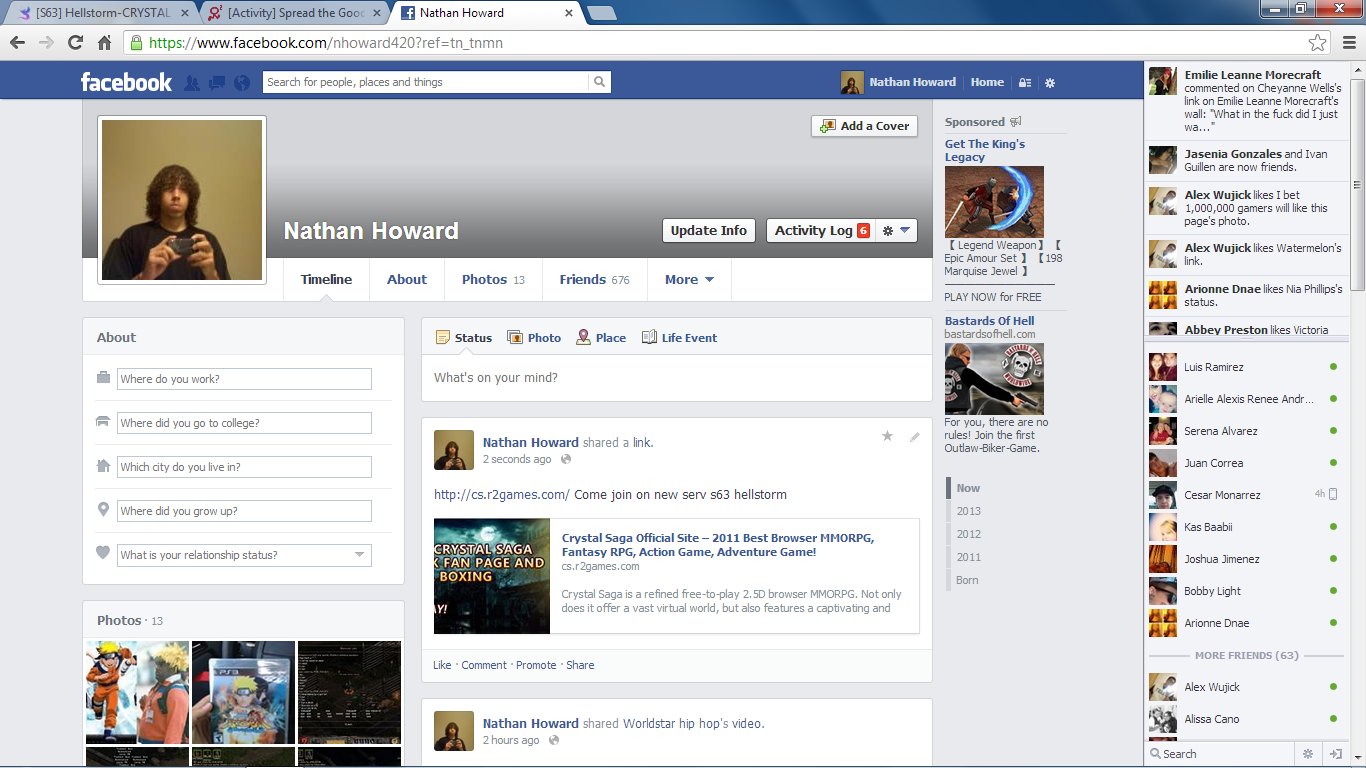This screenshot has width=1366, height=768.
Task: Open the relationship status dropdown
Action: click(x=360, y=555)
